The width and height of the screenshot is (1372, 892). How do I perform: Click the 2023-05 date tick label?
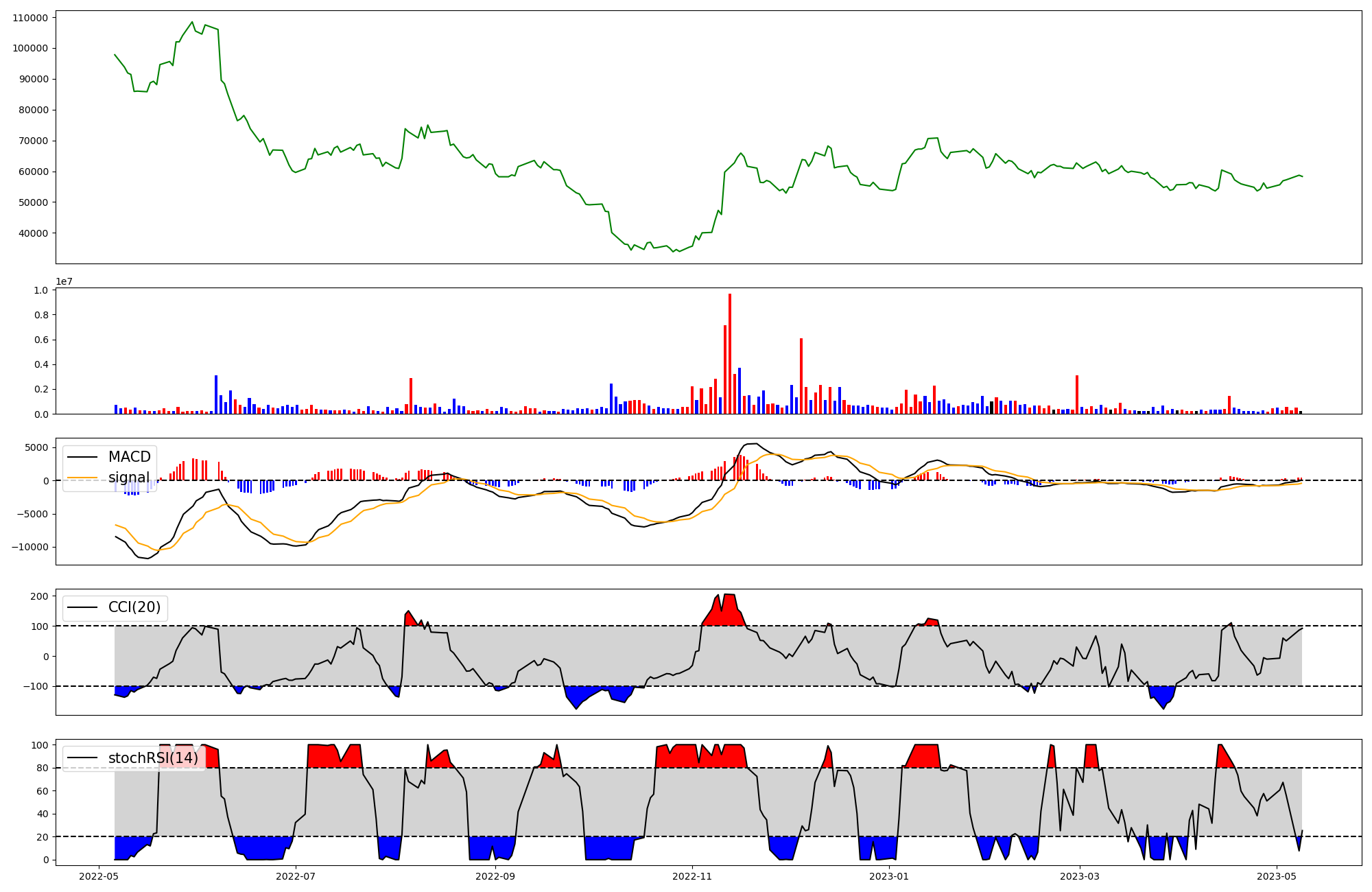point(1277,876)
